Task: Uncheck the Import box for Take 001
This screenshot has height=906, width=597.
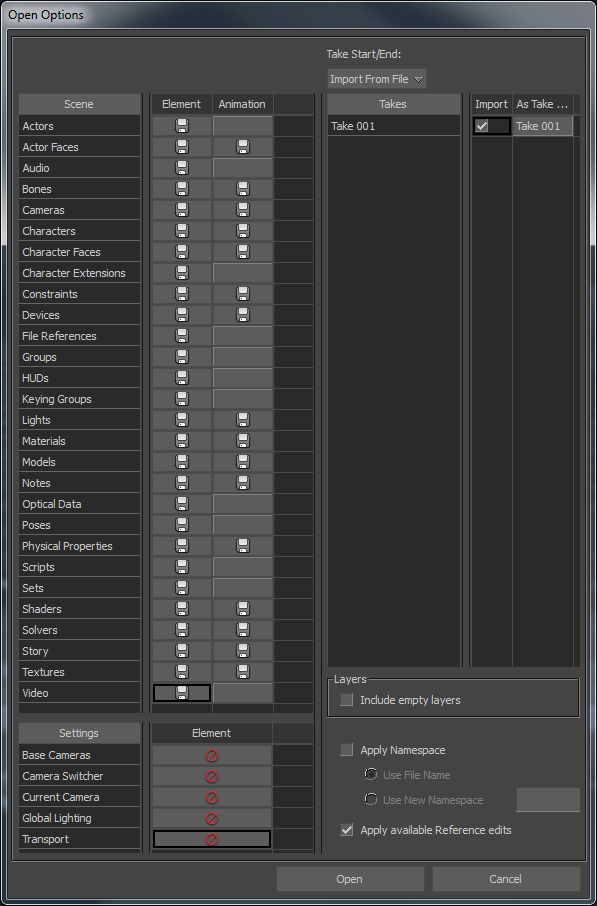Action: click(482, 125)
